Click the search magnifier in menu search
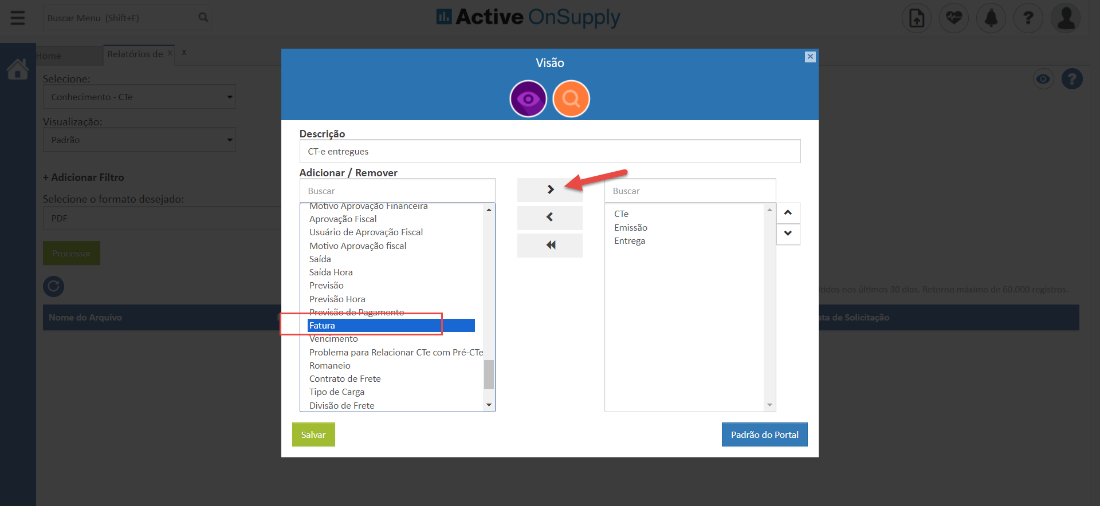The image size is (1100, 506). 203,18
